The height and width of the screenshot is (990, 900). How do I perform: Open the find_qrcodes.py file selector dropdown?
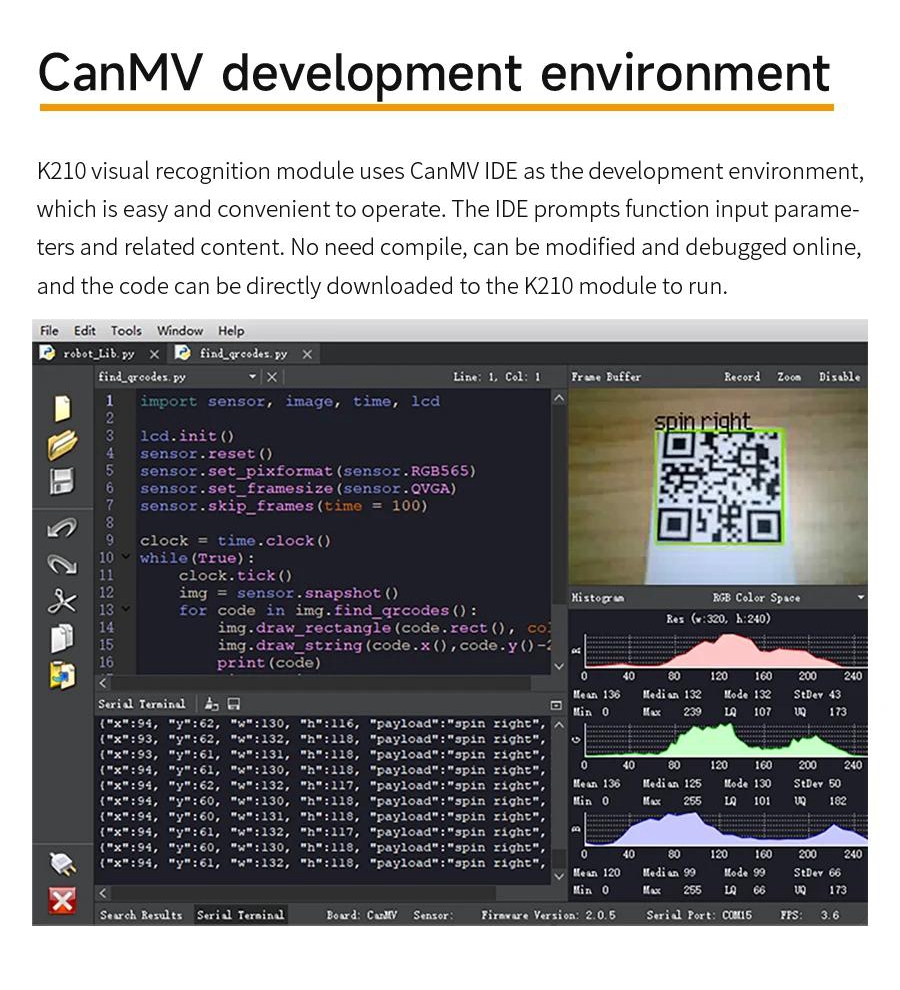[x=252, y=377]
